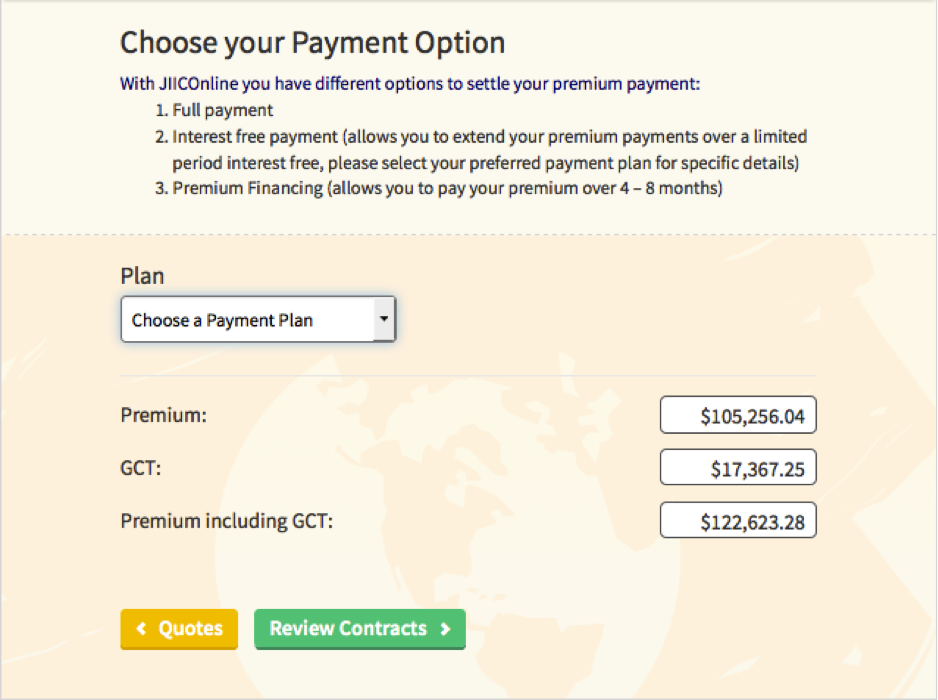The image size is (938, 700).
Task: Click the dashed separator below the options list
Action: (x=469, y=235)
